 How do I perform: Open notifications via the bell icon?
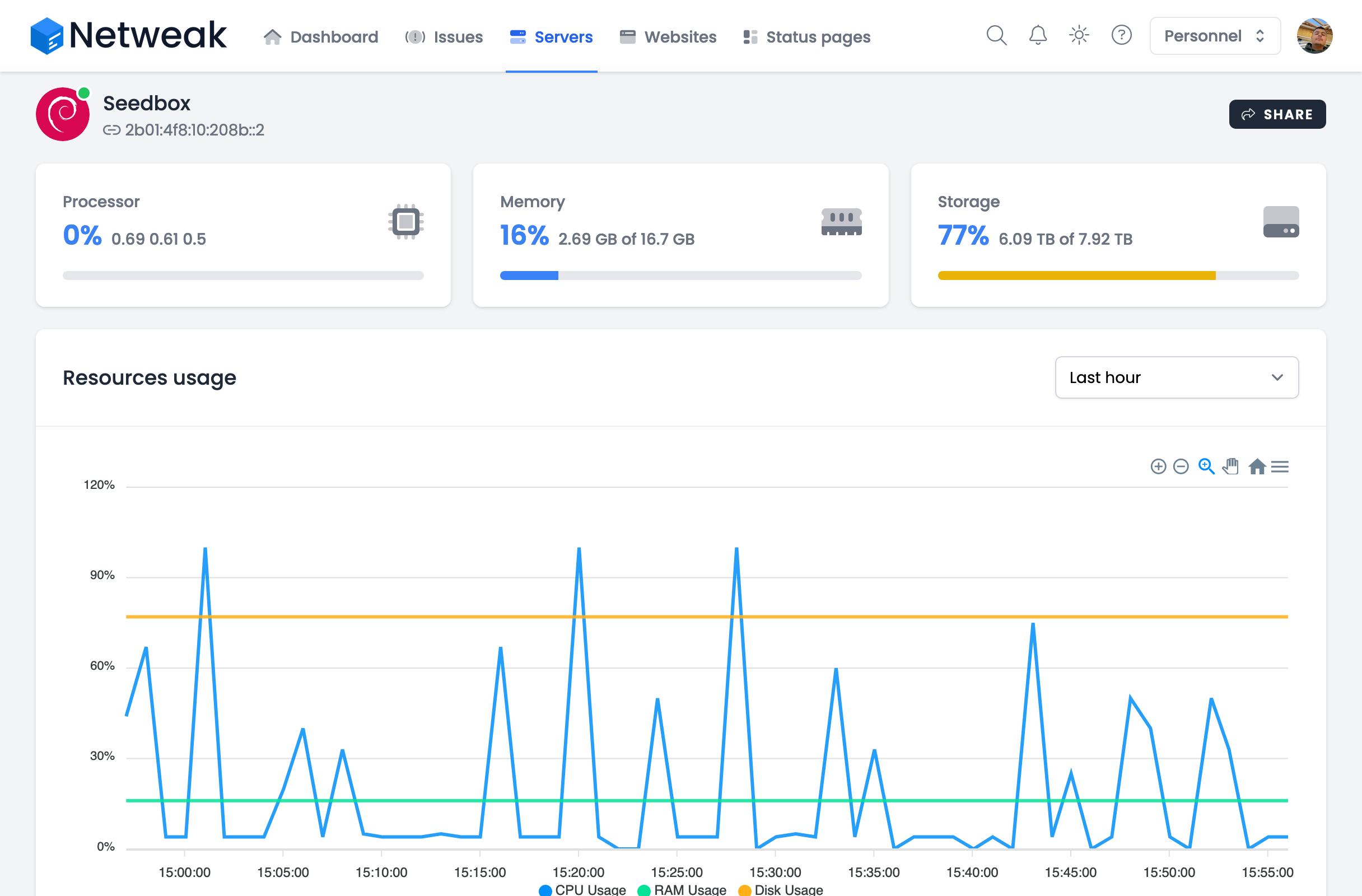tap(1038, 35)
